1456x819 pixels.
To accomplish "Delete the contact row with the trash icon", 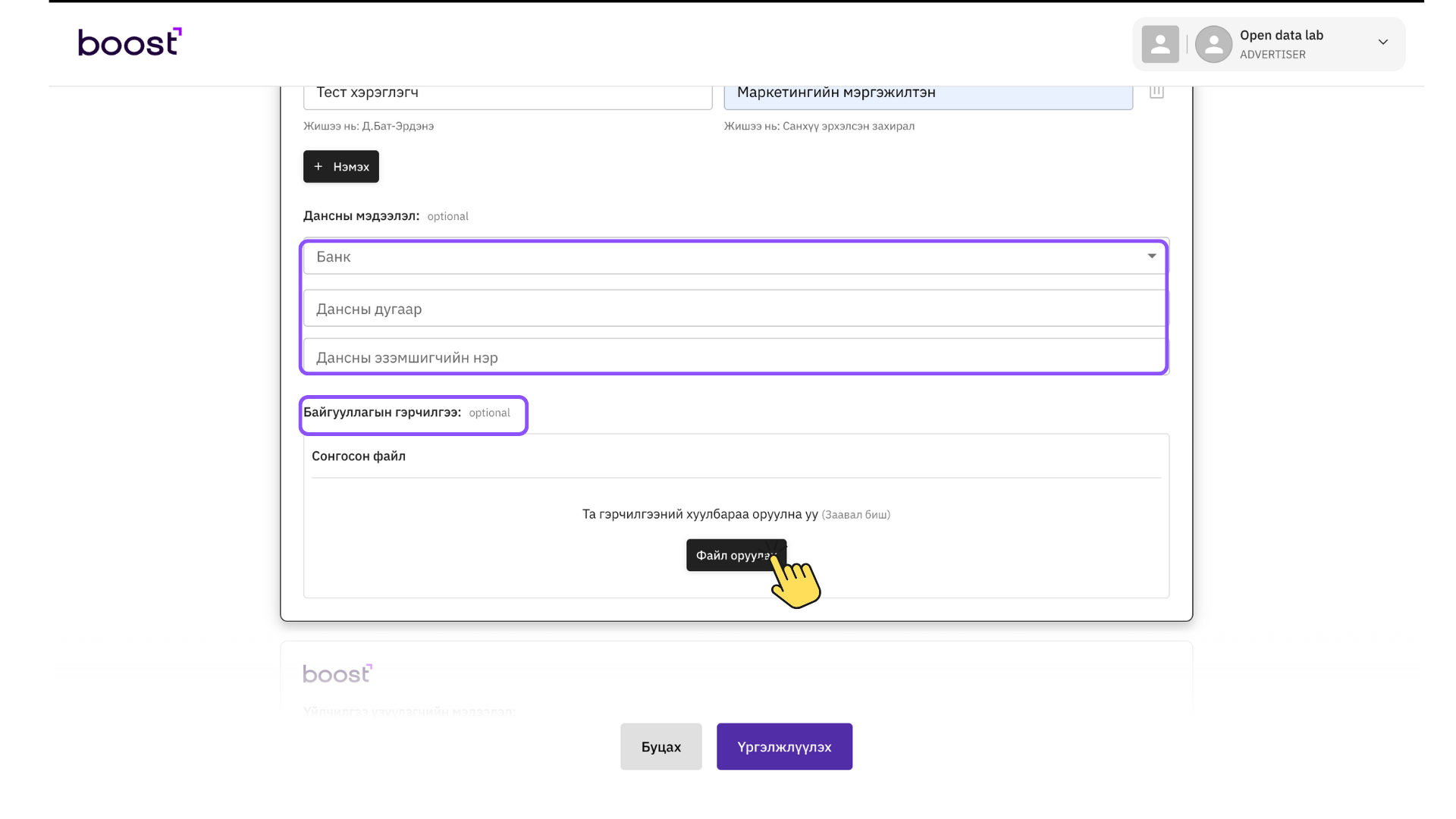I will pos(1156,92).
